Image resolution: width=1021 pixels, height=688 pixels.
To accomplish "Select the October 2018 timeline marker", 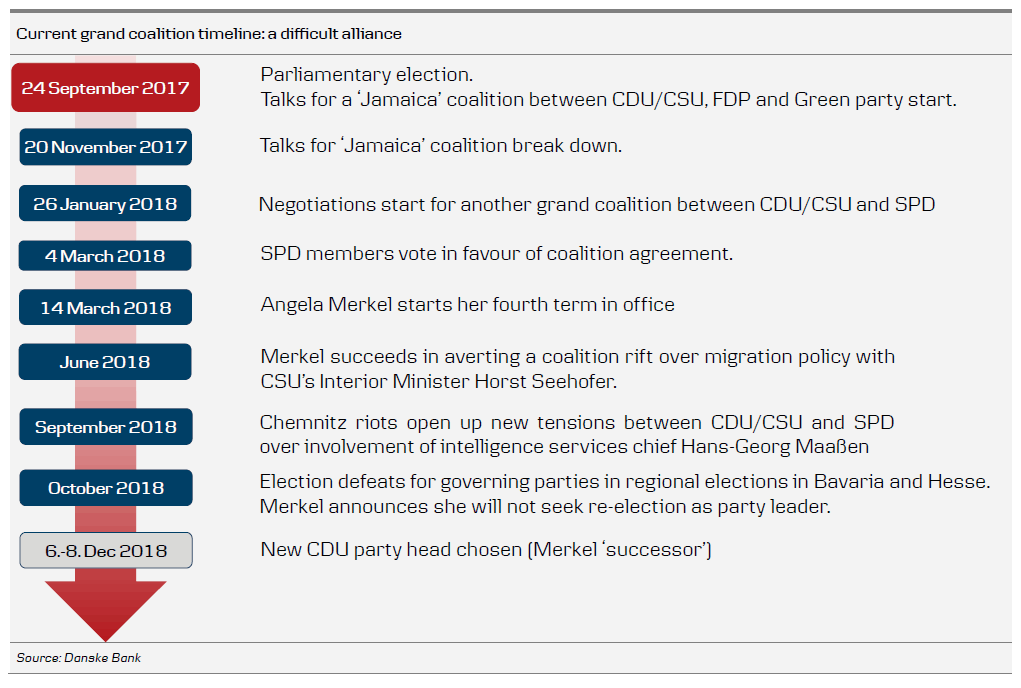I will (x=105, y=488).
